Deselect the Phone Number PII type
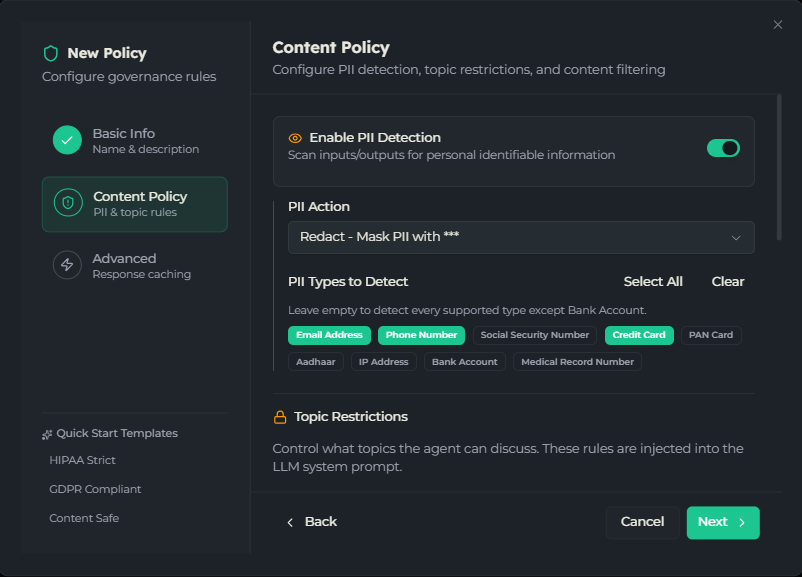The height and width of the screenshot is (577, 802). coord(421,335)
